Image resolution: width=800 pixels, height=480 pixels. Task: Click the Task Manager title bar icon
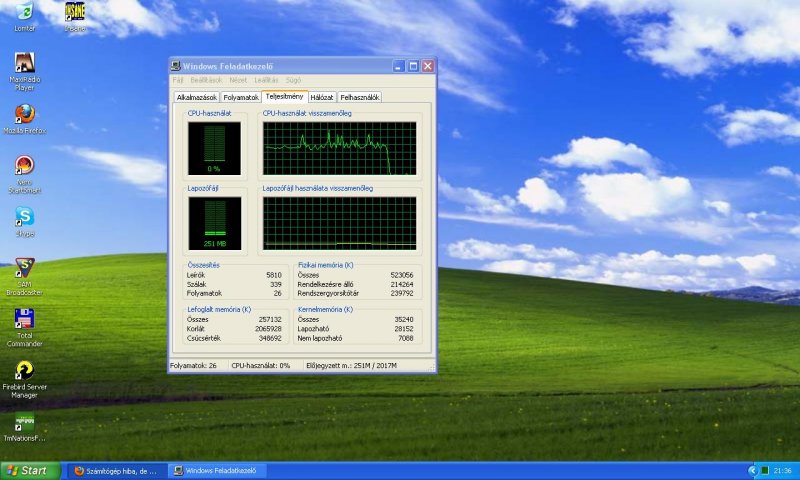[x=176, y=66]
